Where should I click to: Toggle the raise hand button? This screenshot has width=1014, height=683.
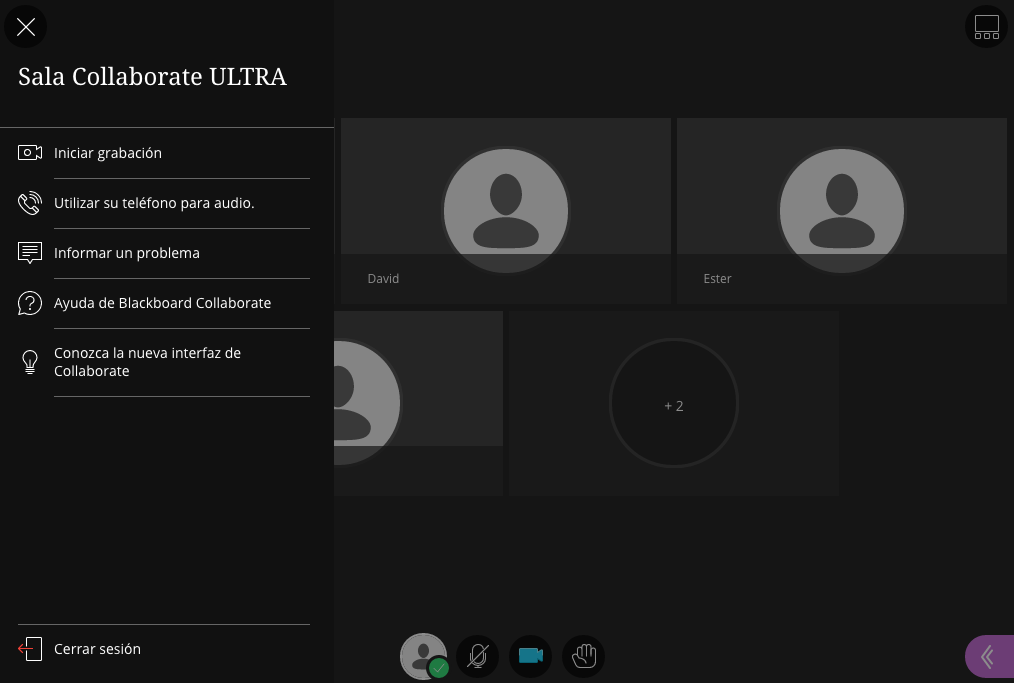[x=583, y=656]
